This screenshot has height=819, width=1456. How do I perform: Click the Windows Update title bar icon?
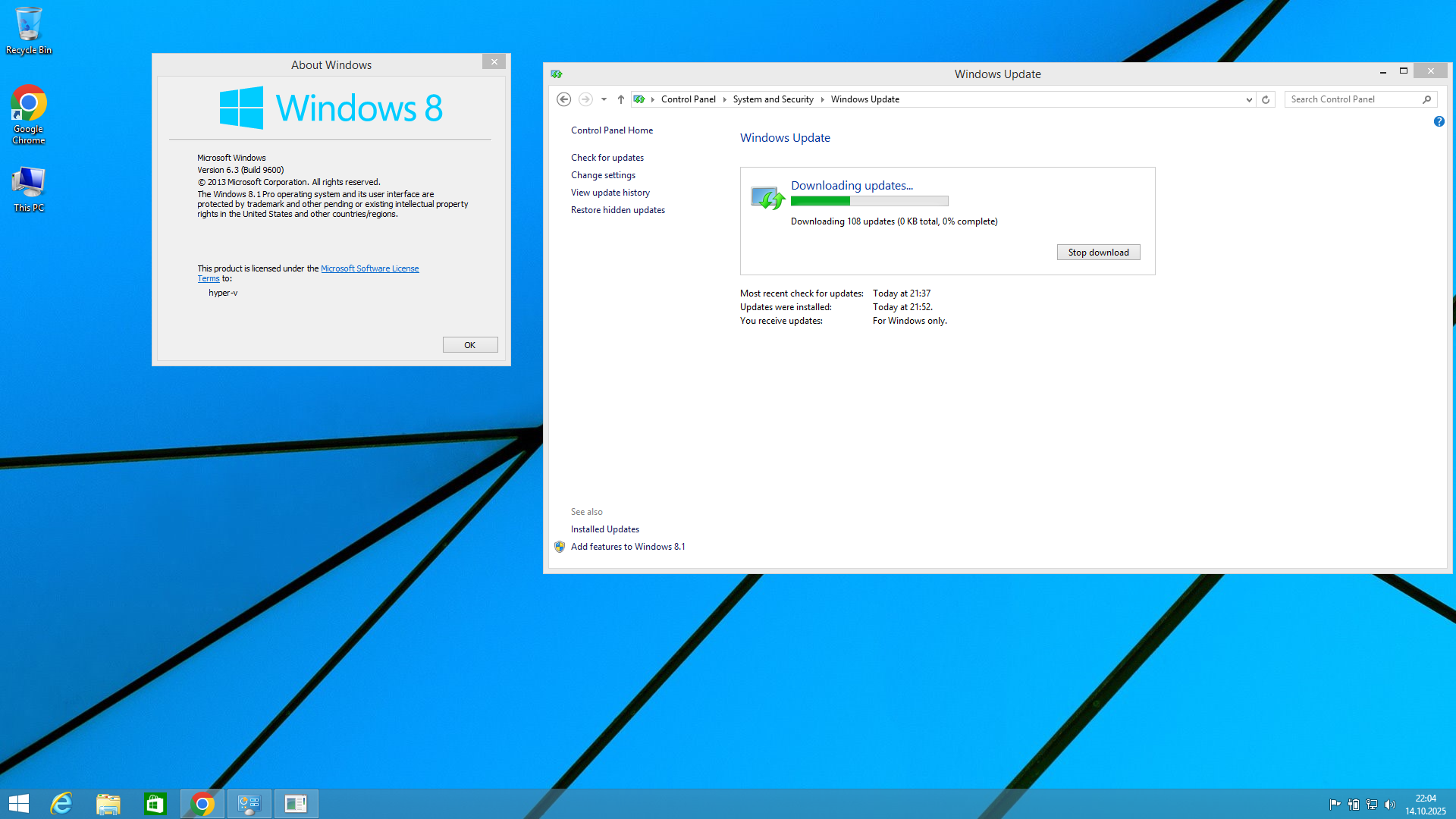[557, 74]
